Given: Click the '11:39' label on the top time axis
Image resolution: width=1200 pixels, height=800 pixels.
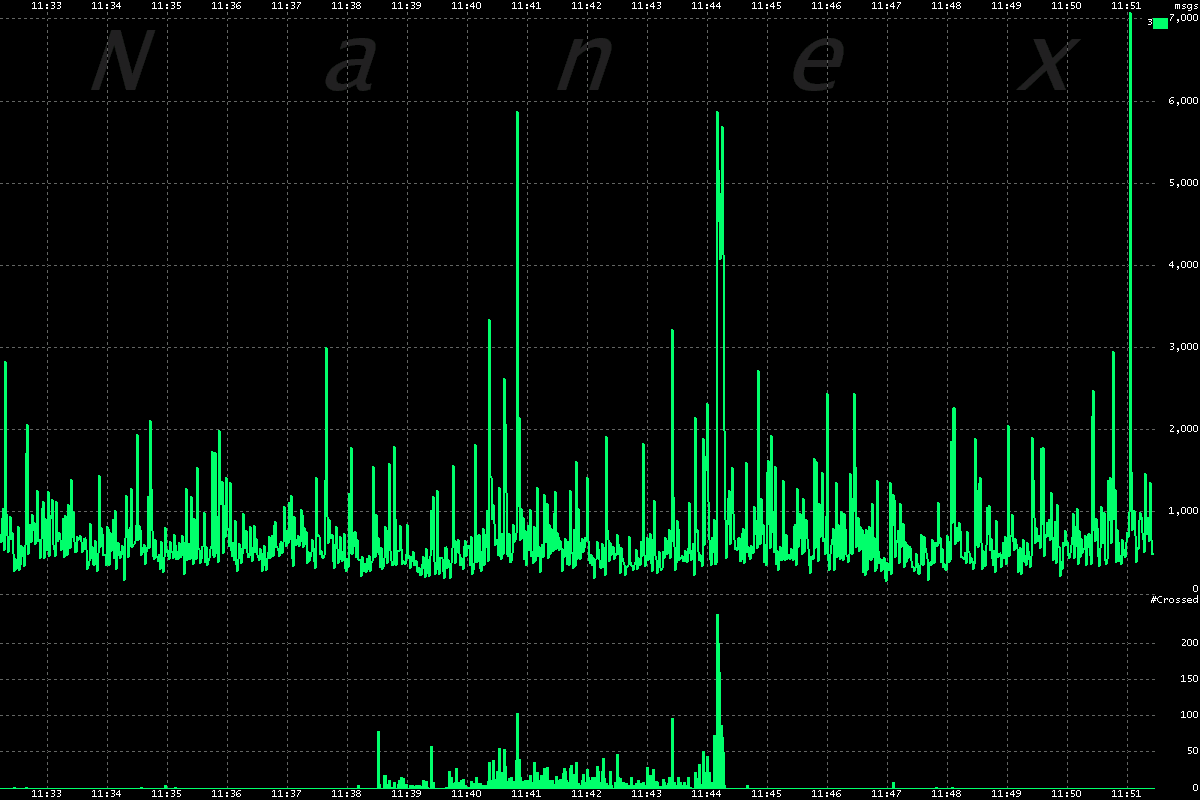Looking at the screenshot, I should pyautogui.click(x=406, y=6).
